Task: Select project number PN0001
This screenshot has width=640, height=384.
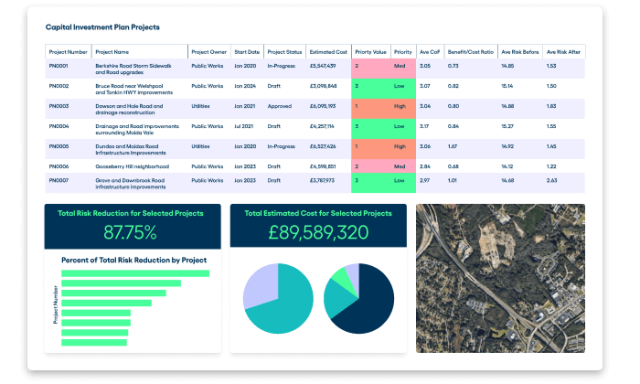Action: click(58, 66)
